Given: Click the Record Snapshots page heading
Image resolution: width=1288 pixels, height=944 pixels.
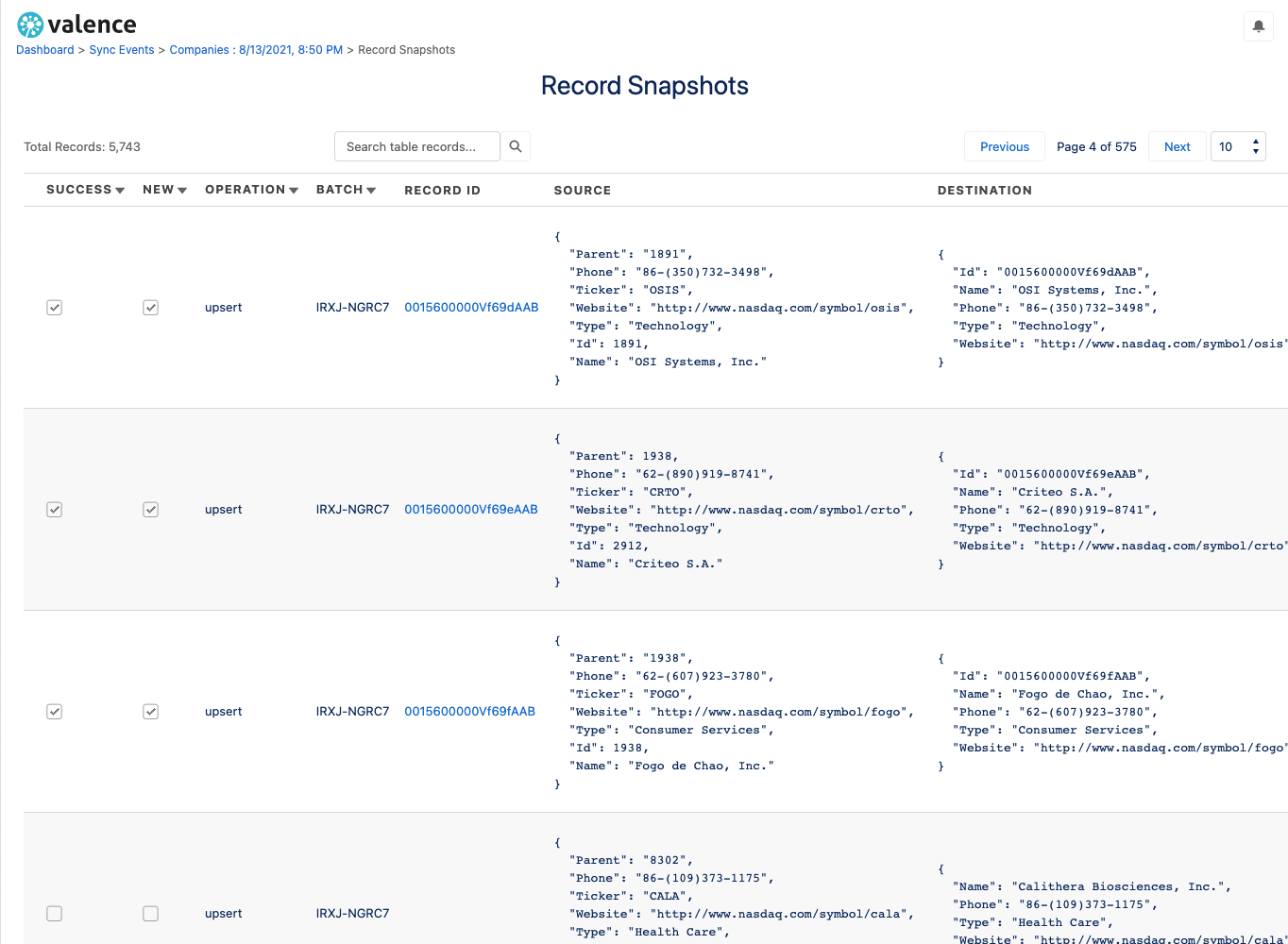Looking at the screenshot, I should tap(645, 86).
